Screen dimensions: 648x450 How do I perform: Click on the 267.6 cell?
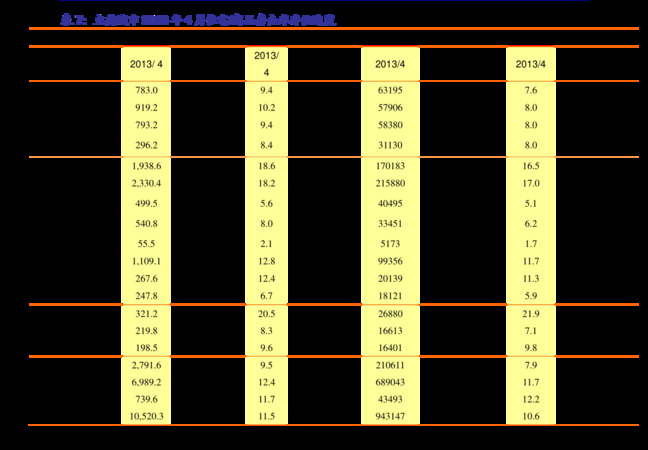(146, 279)
